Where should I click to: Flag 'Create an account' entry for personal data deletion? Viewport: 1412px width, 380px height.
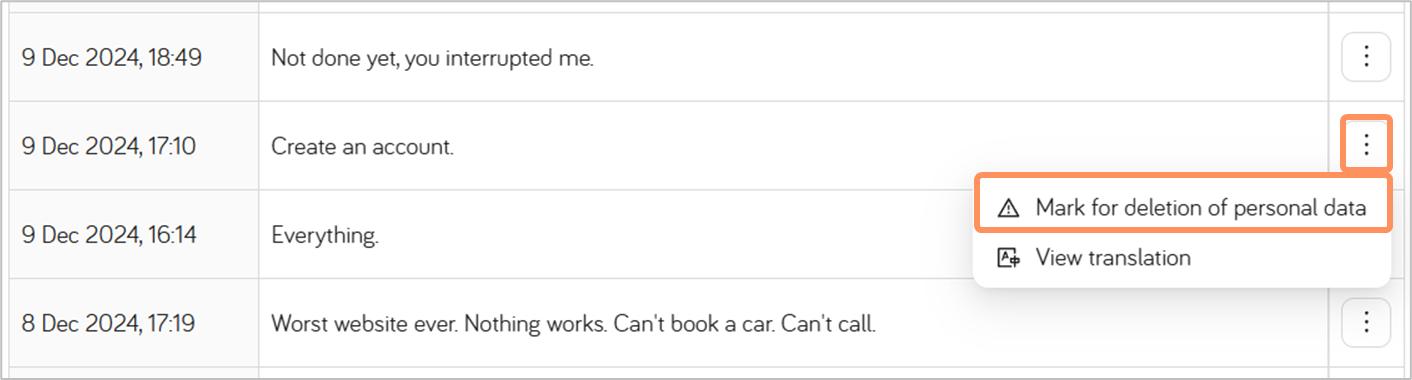pyautogui.click(x=1182, y=208)
